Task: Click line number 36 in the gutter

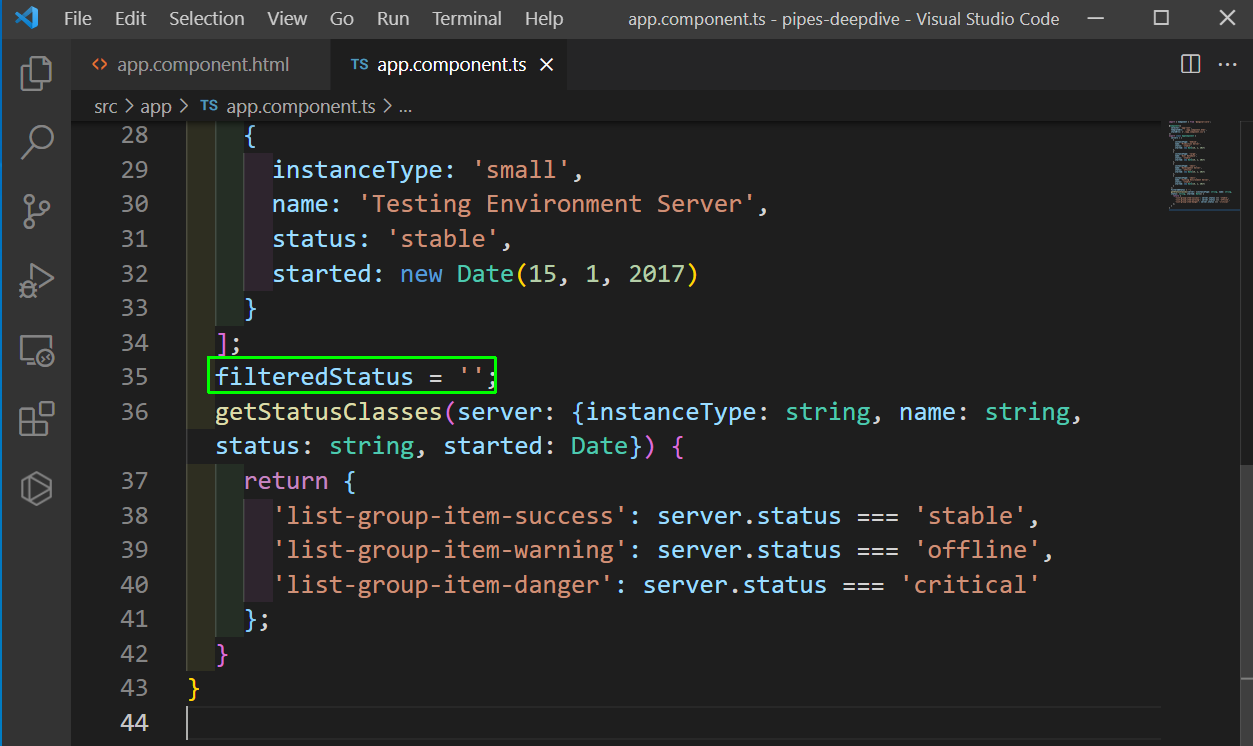Action: (134, 412)
